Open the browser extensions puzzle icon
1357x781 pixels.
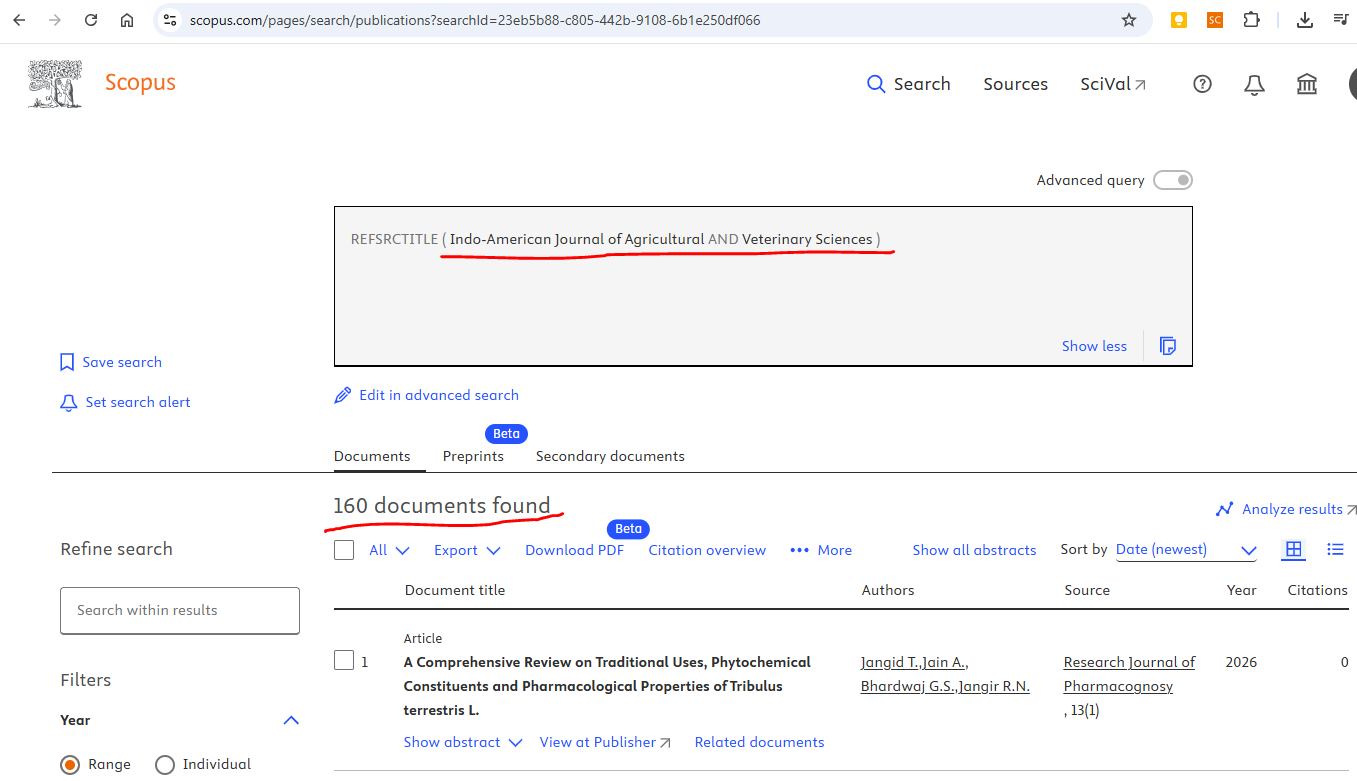point(1251,20)
